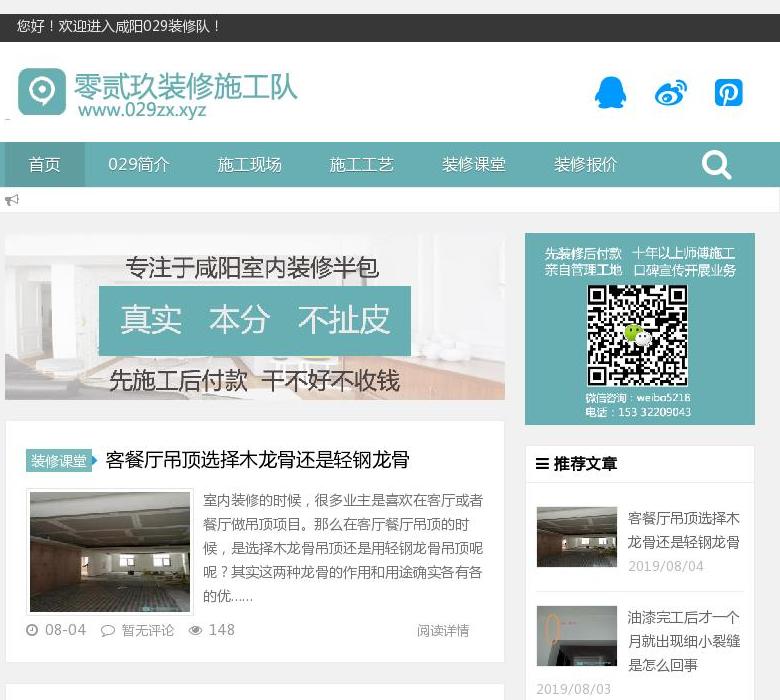
Task: Open the QQ penguin contact icon
Action: click(610, 92)
